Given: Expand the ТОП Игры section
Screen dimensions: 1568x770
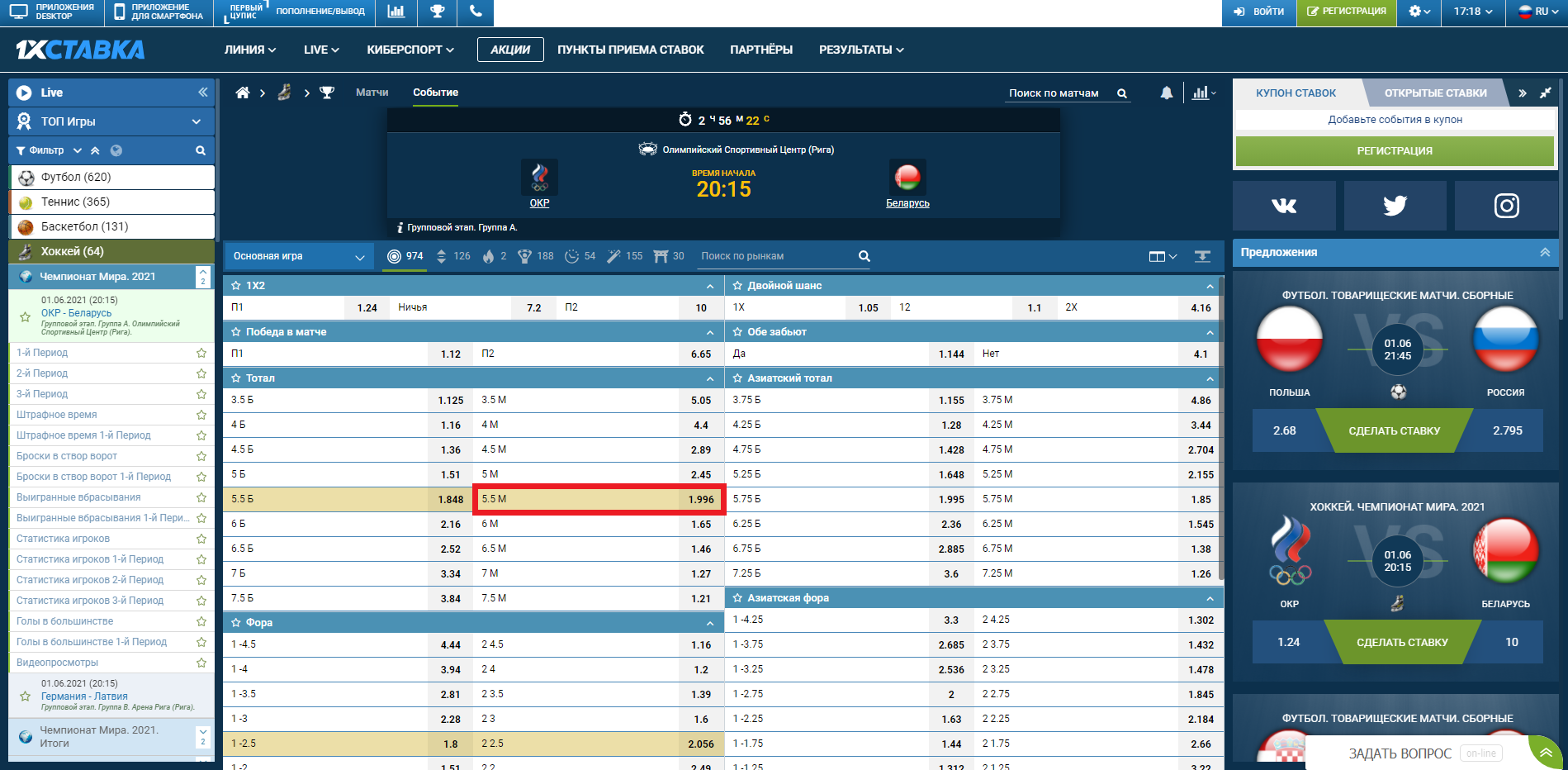Looking at the screenshot, I should point(111,121).
